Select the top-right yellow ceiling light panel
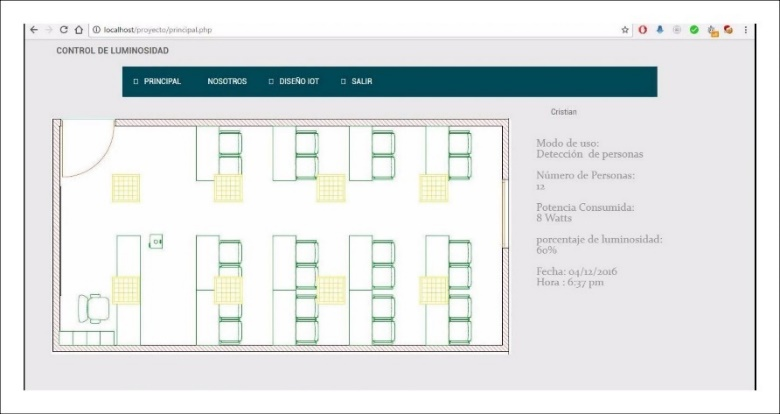This screenshot has width=780, height=414. [433, 188]
